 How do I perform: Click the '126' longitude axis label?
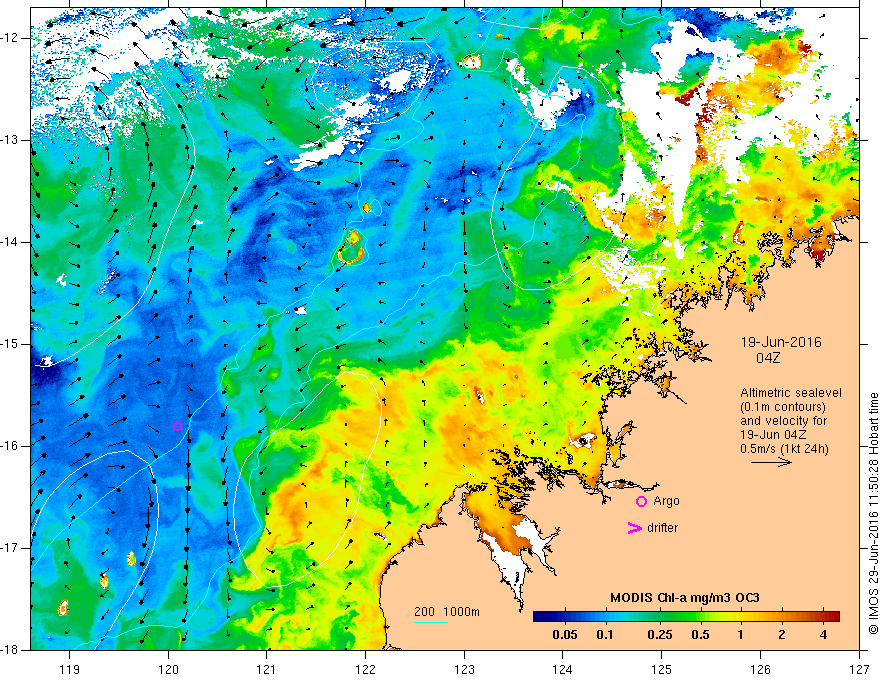click(760, 669)
